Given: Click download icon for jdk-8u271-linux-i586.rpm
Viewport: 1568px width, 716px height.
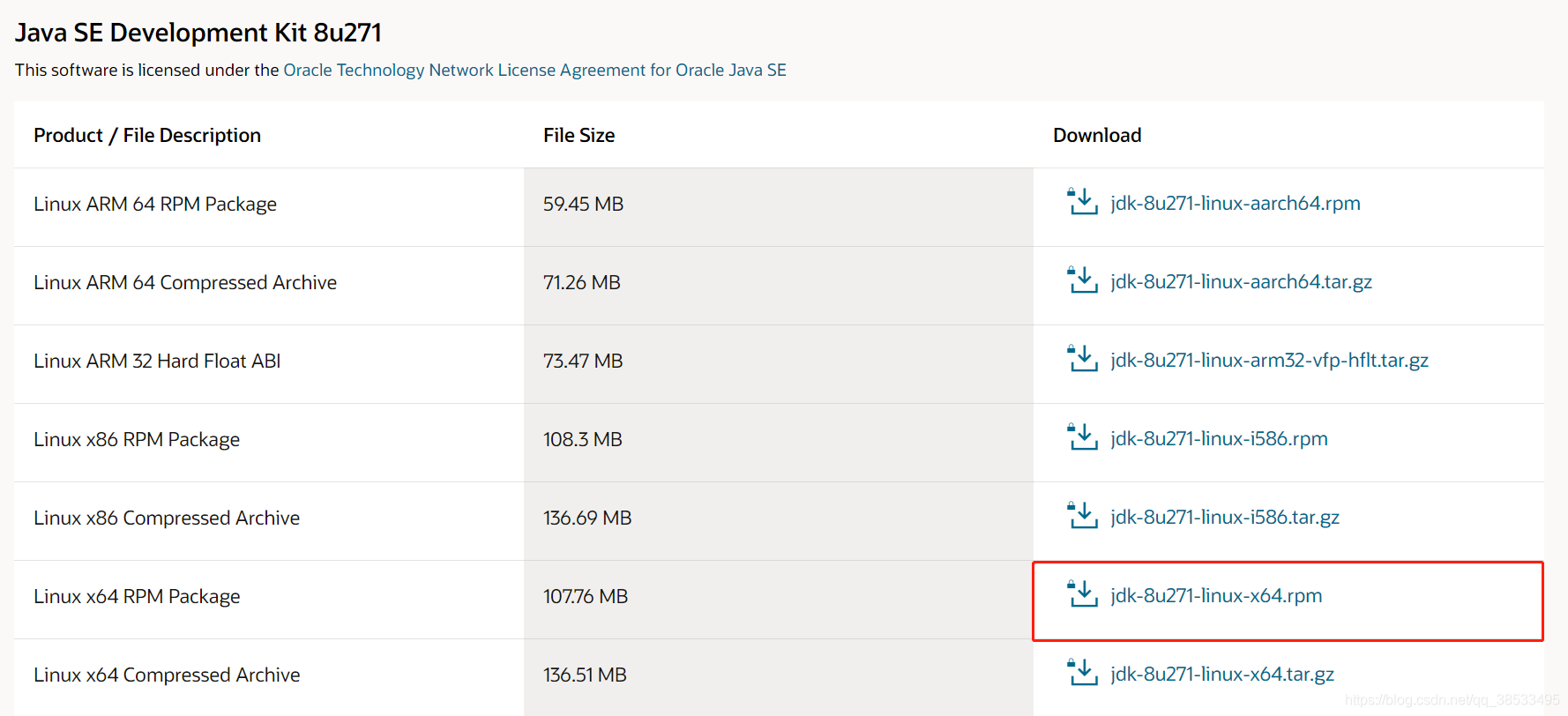Looking at the screenshot, I should (1082, 437).
